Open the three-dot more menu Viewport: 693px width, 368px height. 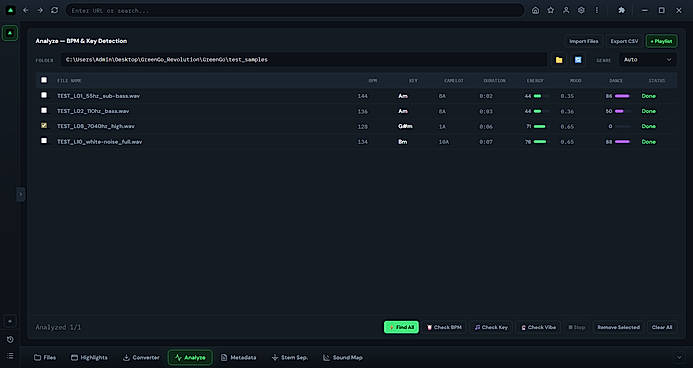[x=597, y=10]
